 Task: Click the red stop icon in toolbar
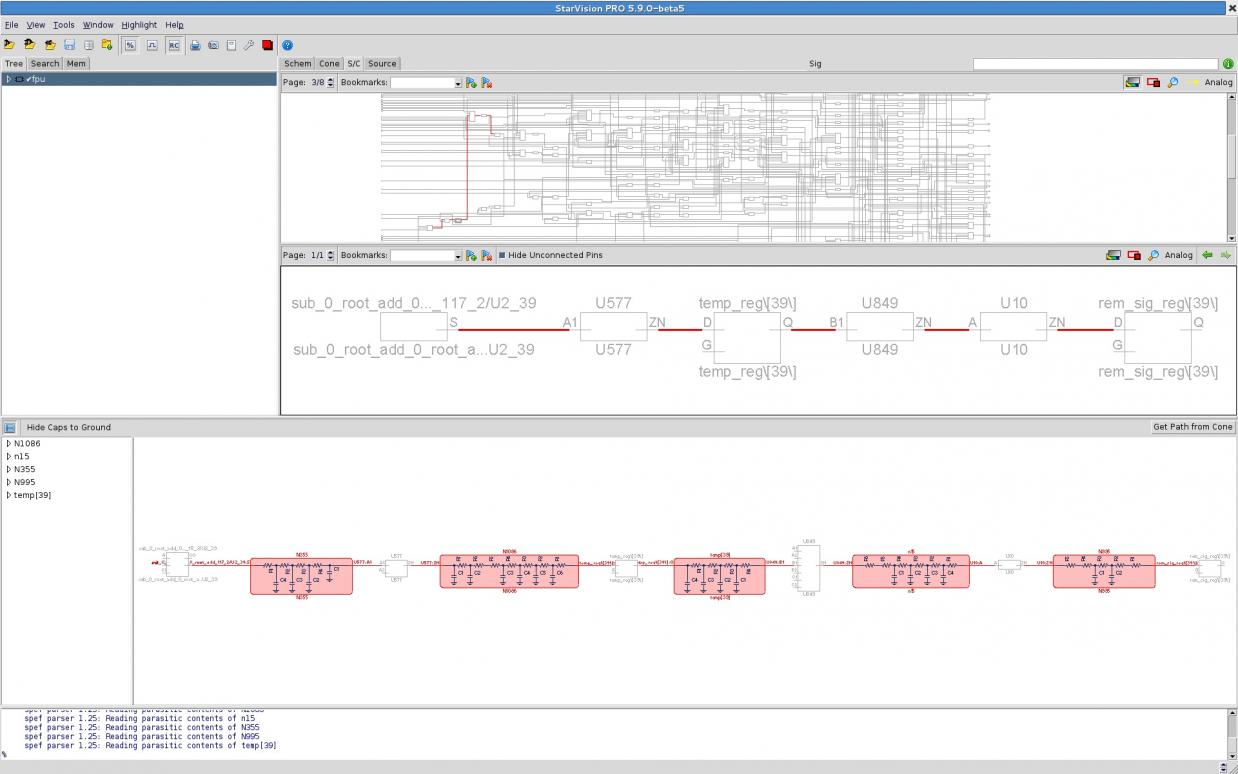[x=267, y=45]
